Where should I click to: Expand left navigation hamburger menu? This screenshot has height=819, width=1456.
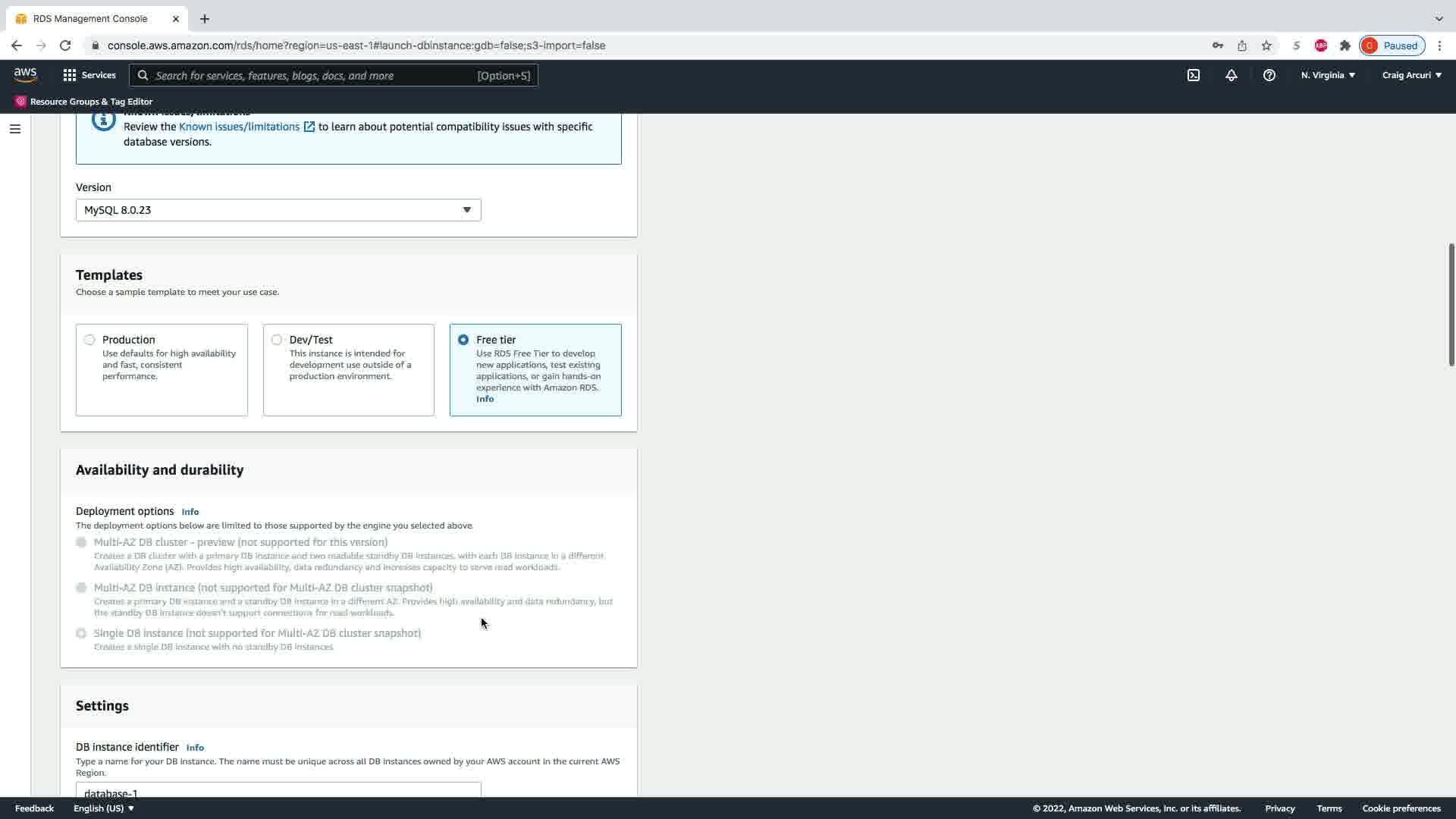pyautogui.click(x=14, y=129)
